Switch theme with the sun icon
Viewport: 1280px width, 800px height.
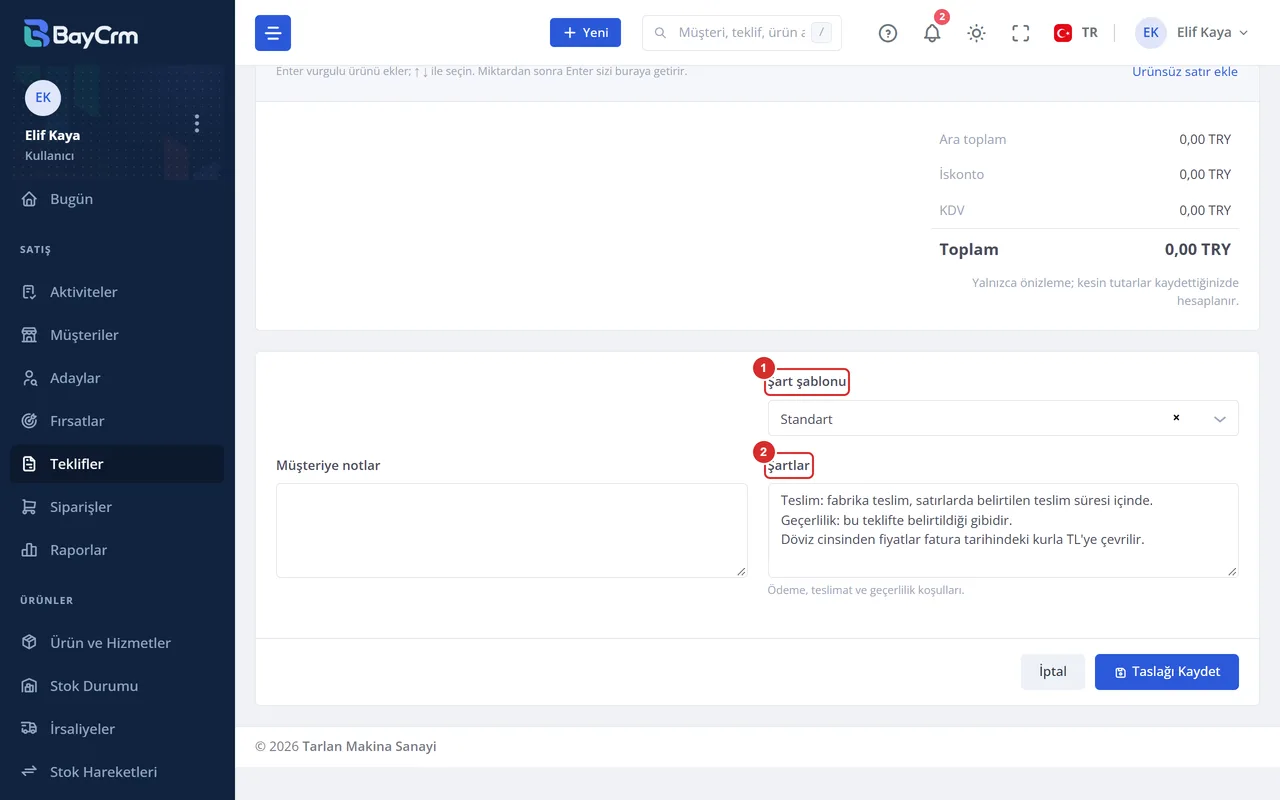click(976, 33)
